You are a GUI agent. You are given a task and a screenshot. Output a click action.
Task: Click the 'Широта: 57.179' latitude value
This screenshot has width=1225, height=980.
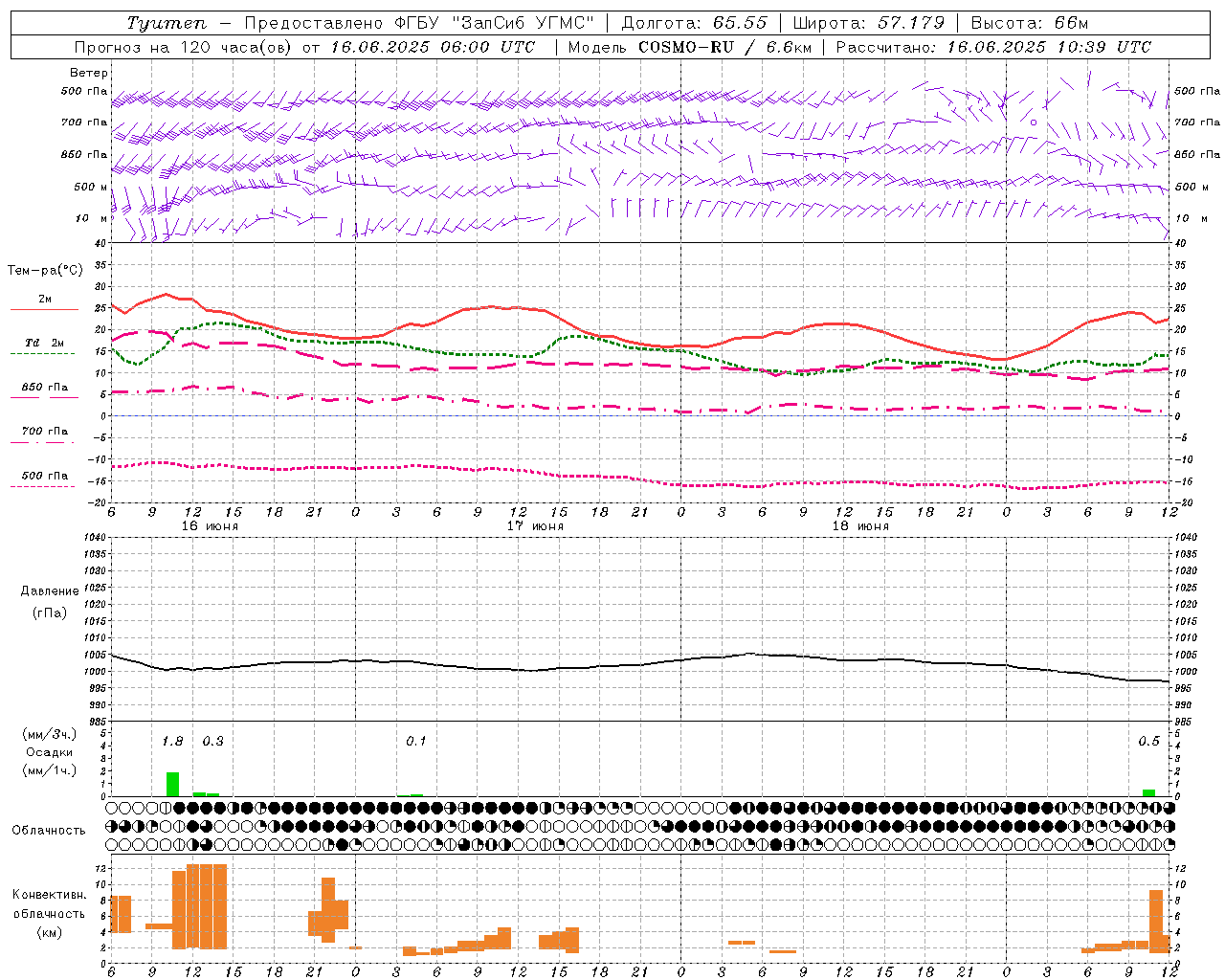pyautogui.click(x=869, y=23)
